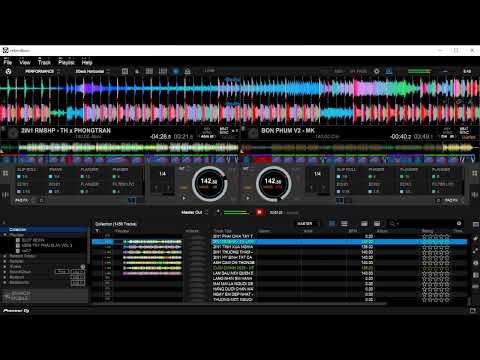Adjust the master volume knob near Master Out
The width and height of the screenshot is (480, 360).
point(218,212)
